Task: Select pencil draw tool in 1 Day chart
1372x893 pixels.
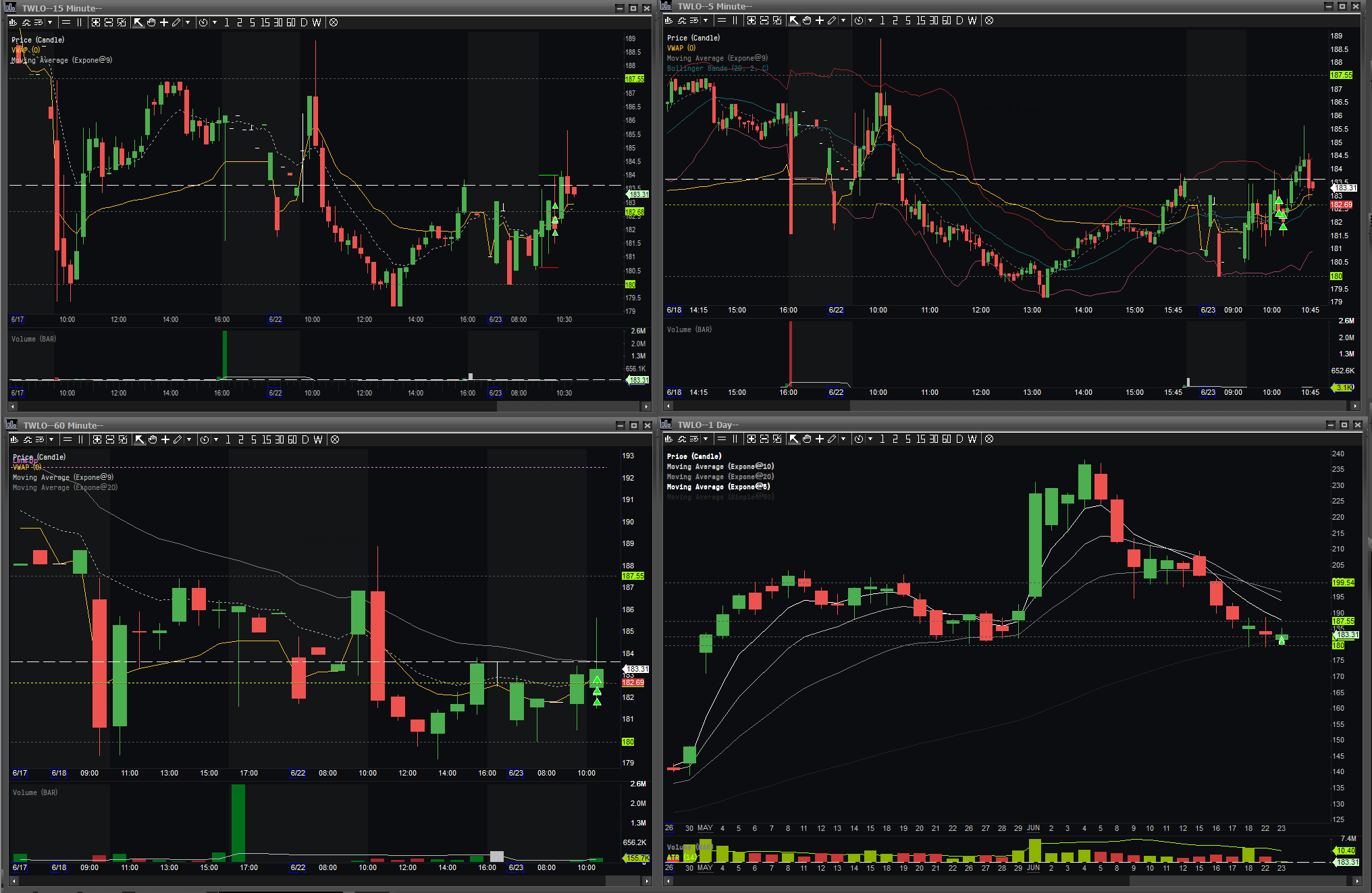Action: (x=832, y=439)
